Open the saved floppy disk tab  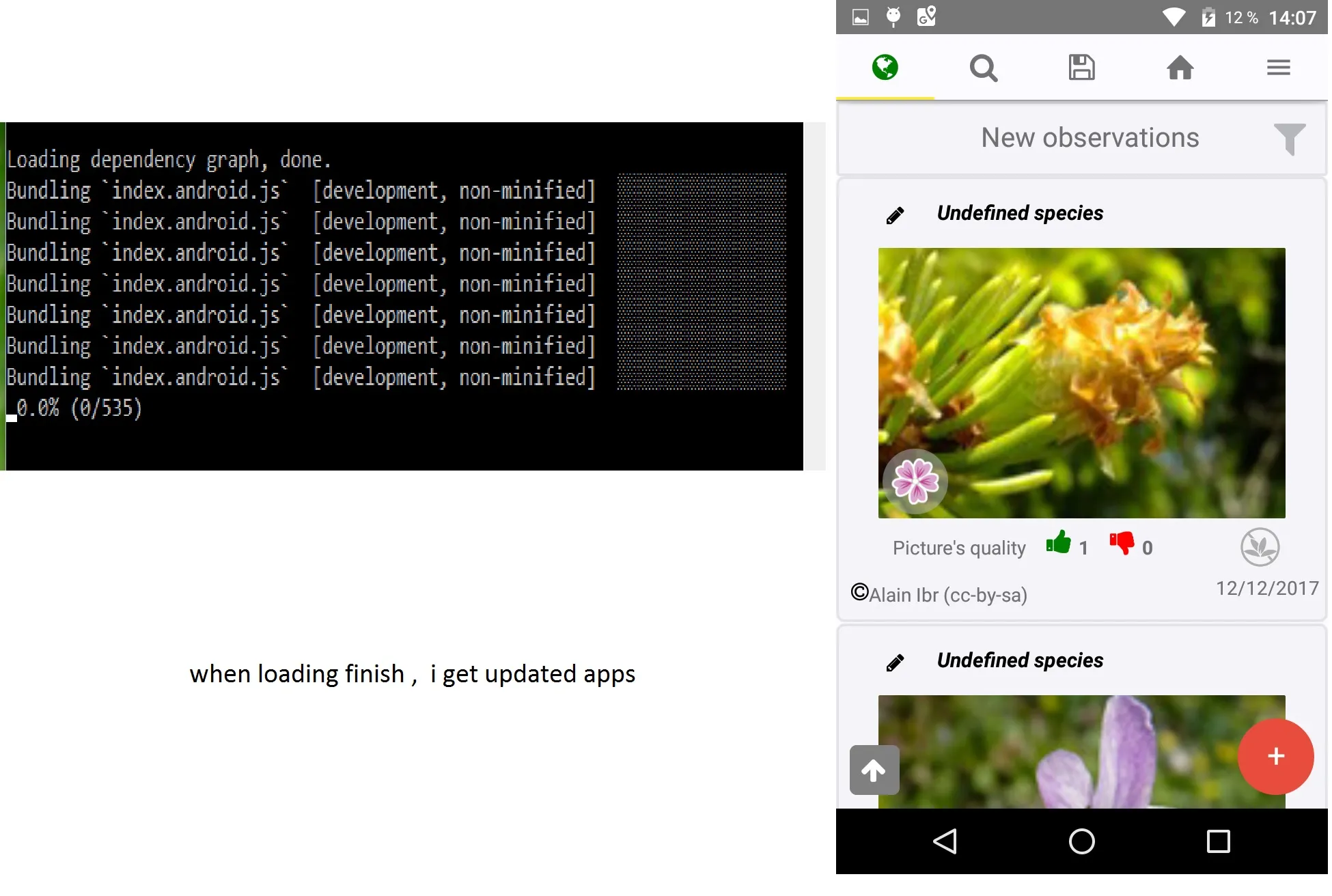click(x=1081, y=68)
